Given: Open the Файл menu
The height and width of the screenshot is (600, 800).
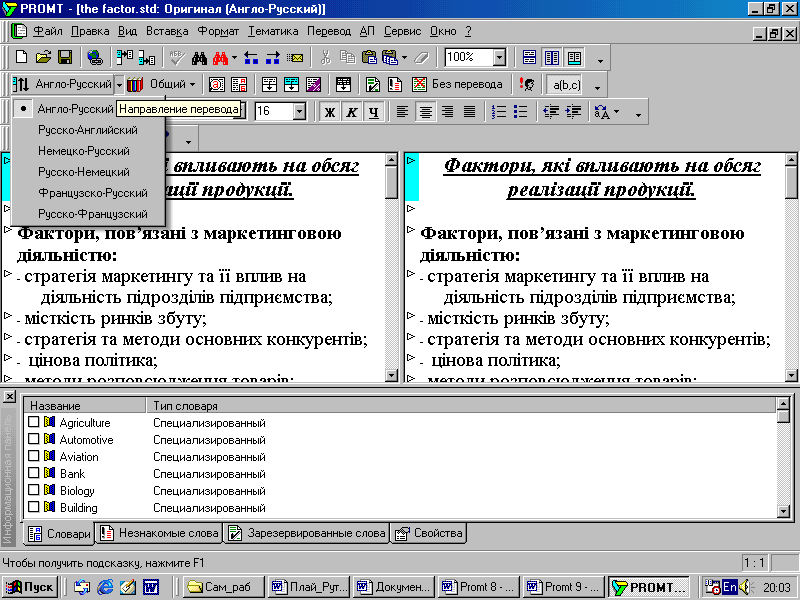Looking at the screenshot, I should click(x=47, y=31).
